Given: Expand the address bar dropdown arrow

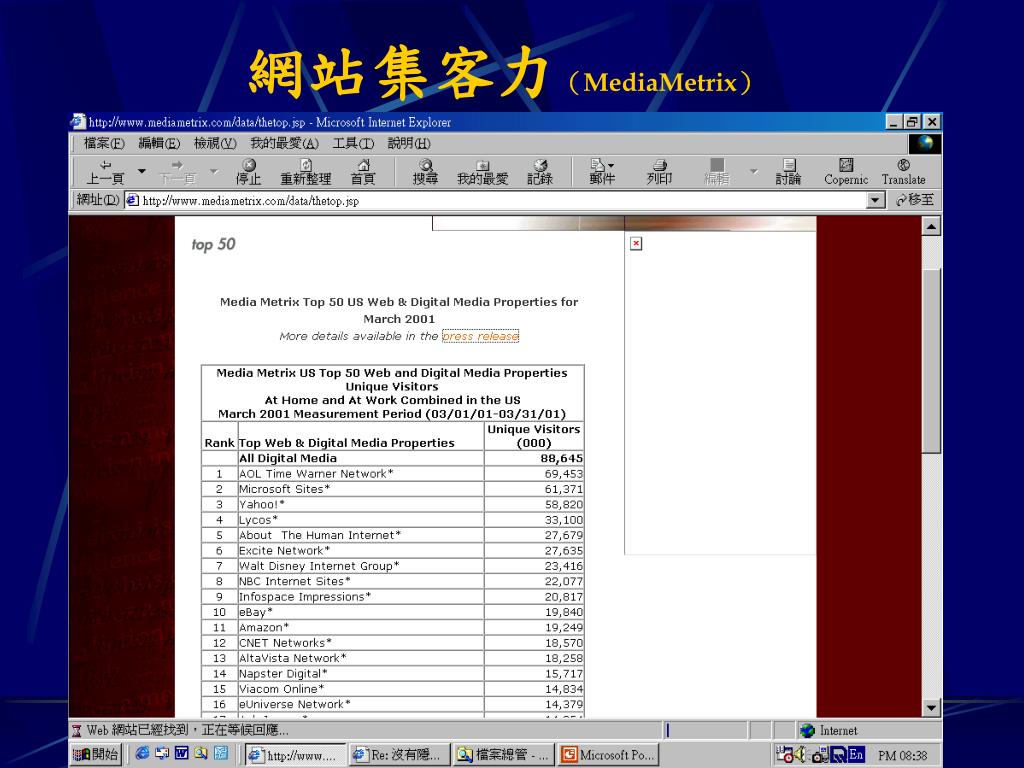Looking at the screenshot, I should 875,200.
